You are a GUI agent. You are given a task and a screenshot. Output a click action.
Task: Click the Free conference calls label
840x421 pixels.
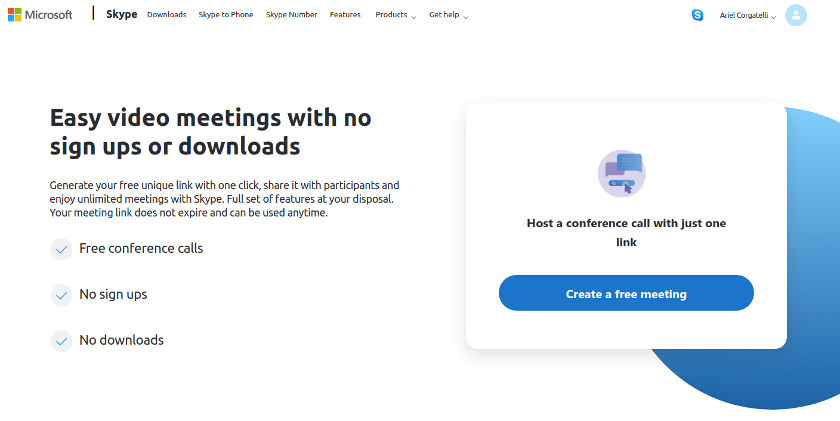pos(141,248)
